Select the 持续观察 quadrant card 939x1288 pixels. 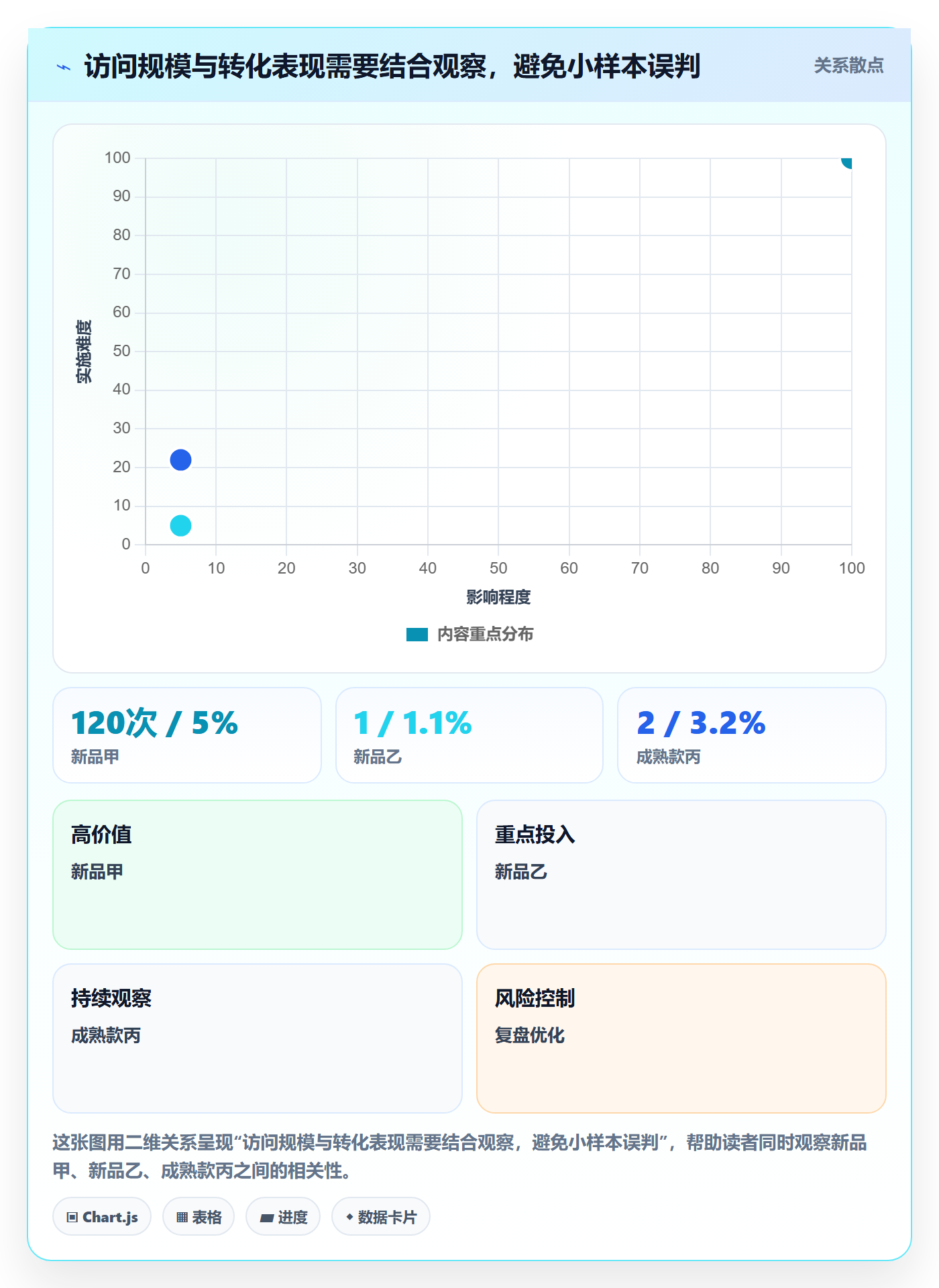click(258, 1038)
